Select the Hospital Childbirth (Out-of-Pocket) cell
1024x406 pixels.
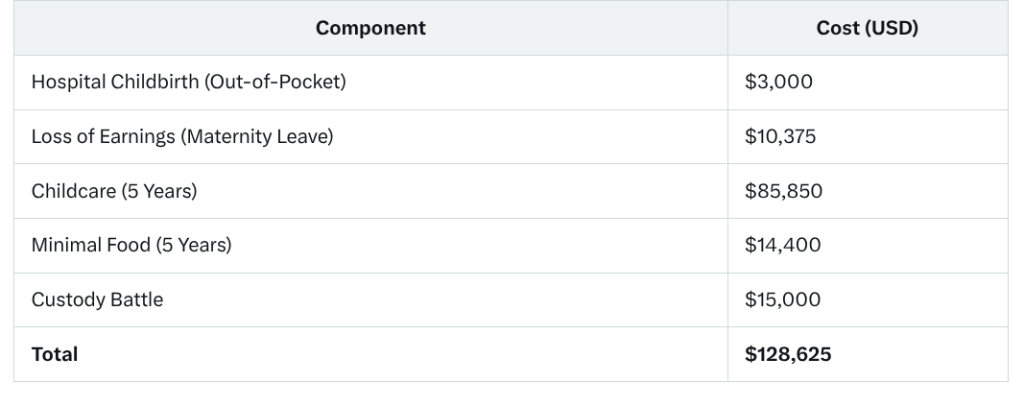[370, 82]
